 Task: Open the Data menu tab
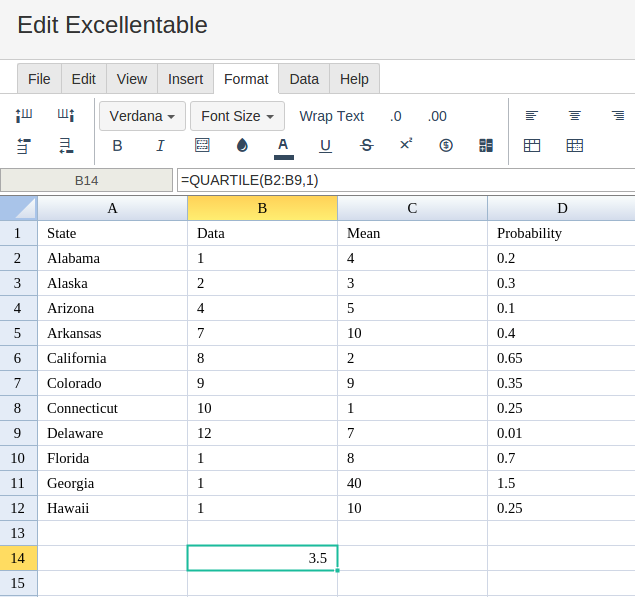304,79
